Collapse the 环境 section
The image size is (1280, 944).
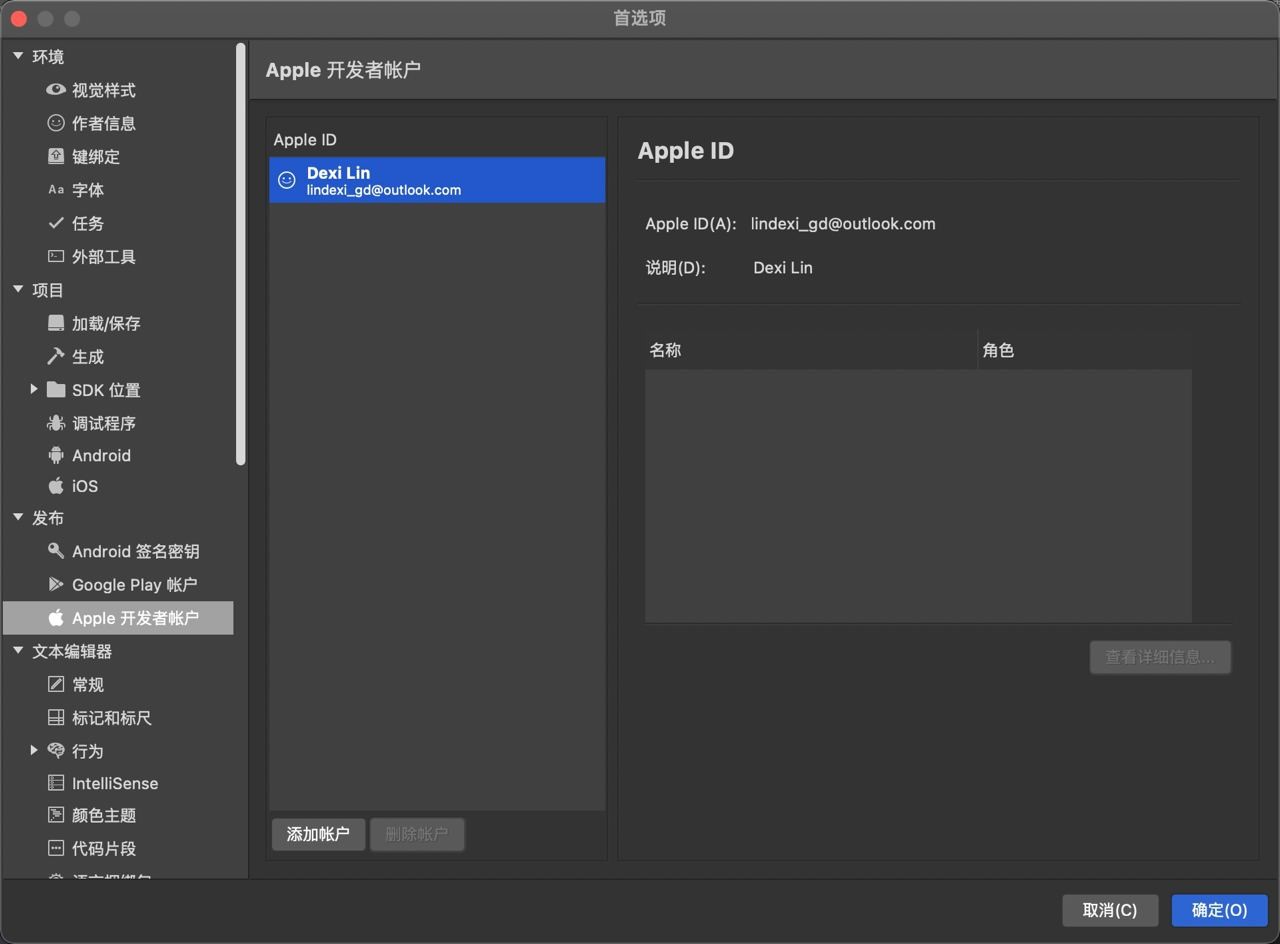point(17,56)
